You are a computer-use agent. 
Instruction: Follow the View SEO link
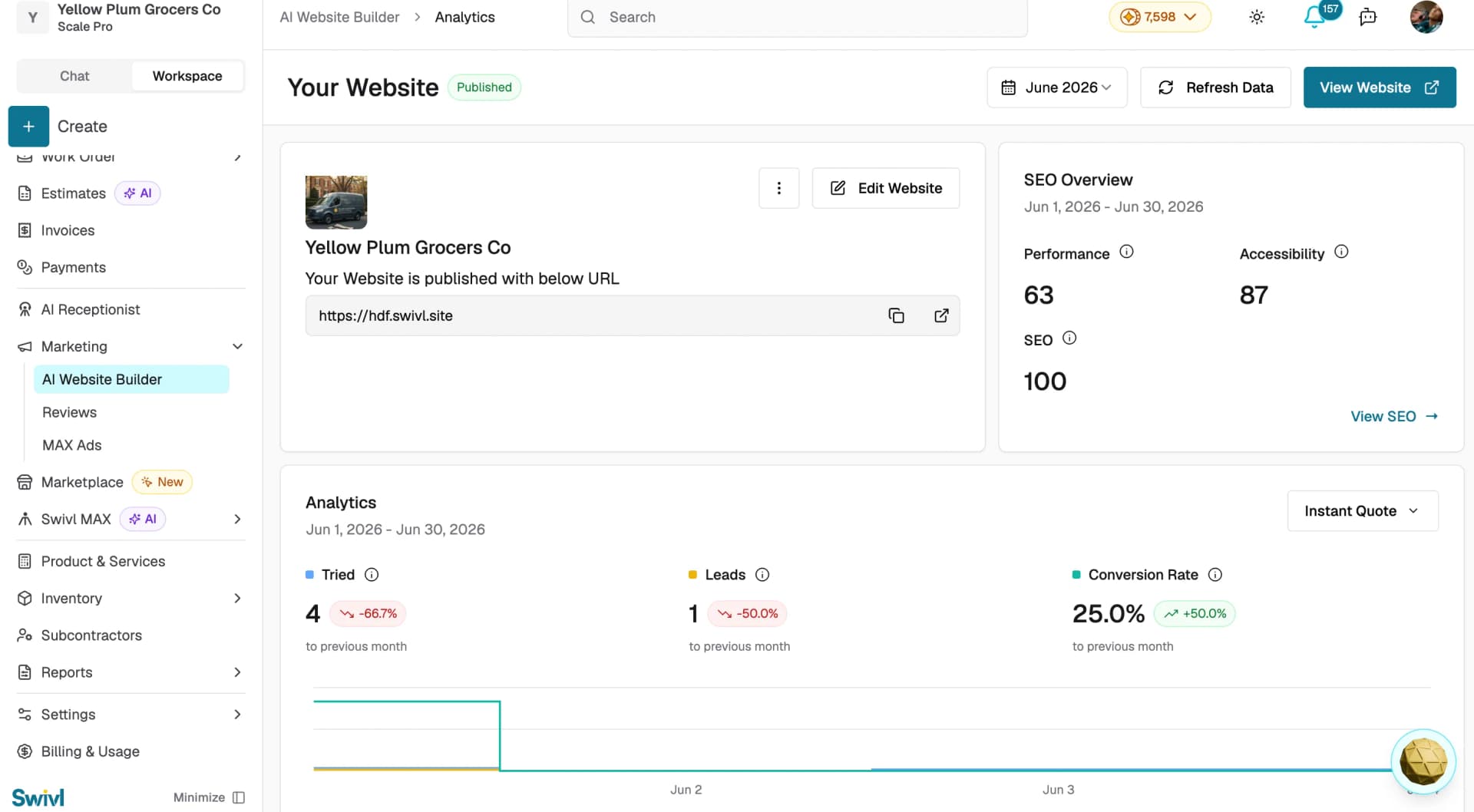tap(1394, 416)
